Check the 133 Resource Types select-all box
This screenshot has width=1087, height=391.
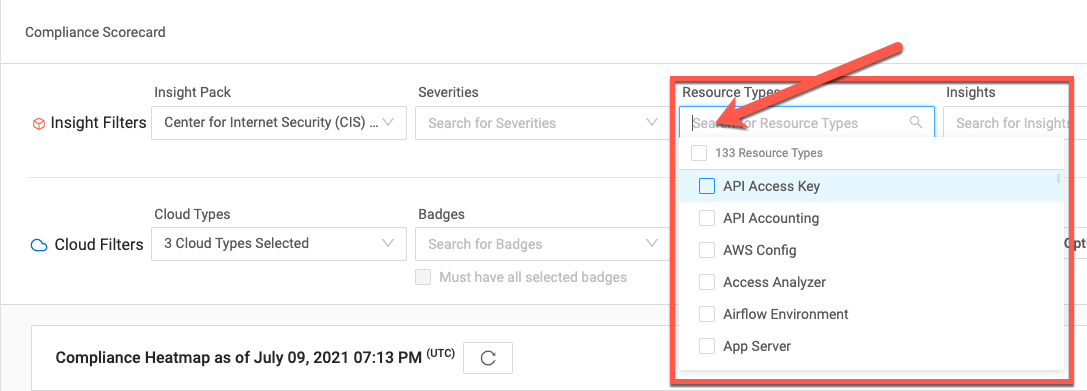(699, 153)
